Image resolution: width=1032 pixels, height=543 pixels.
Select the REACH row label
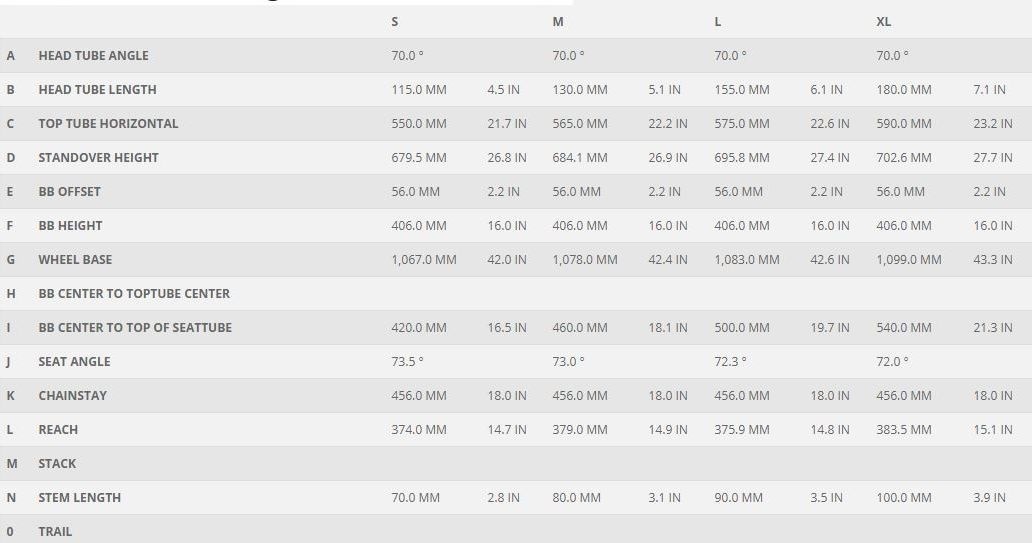click(x=58, y=430)
